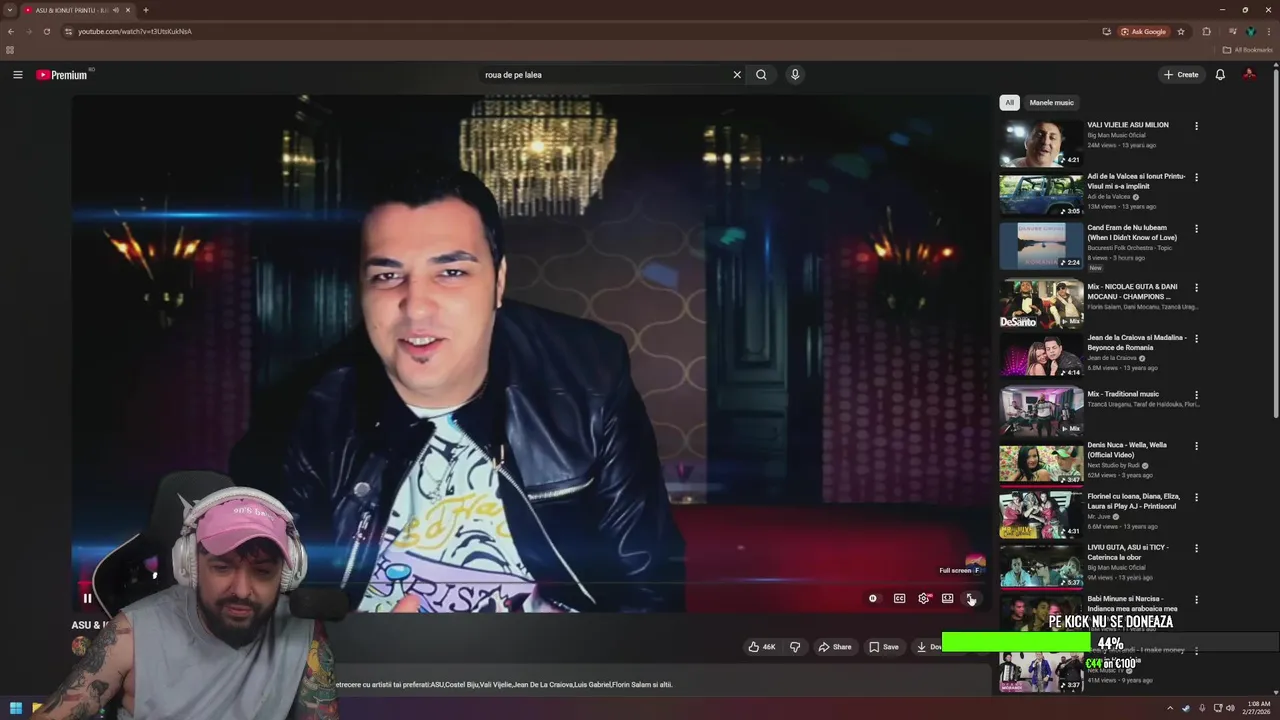The width and height of the screenshot is (1280, 720).
Task: Open the browser extensions puzzle icon
Action: (x=1207, y=31)
